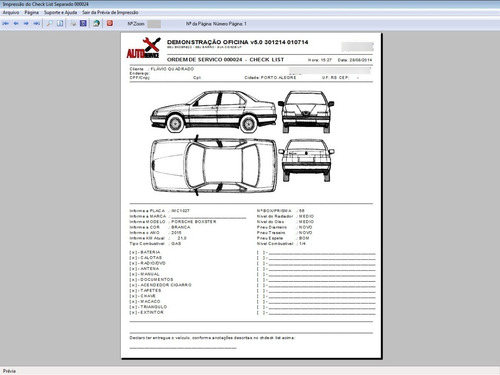
Task: Click the side-view car diagram
Action: pyautogui.click(x=213, y=112)
